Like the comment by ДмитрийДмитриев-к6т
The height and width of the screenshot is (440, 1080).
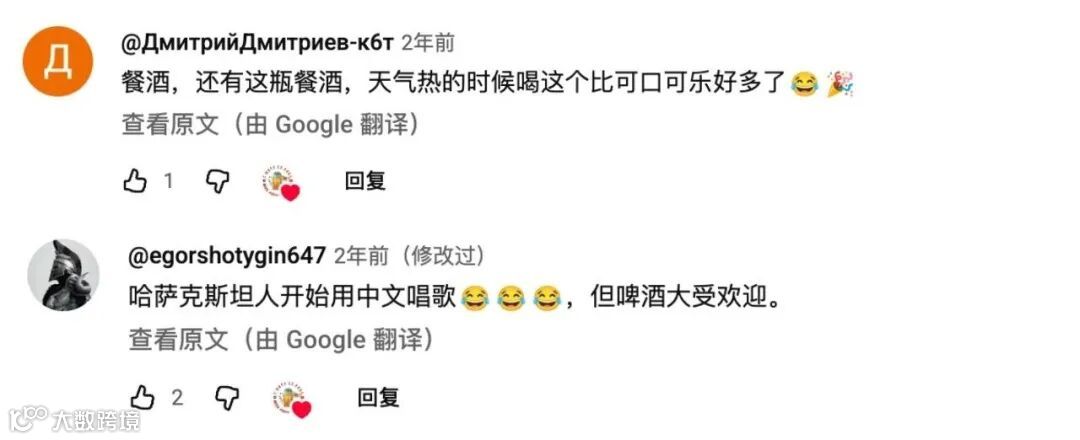[x=135, y=182]
